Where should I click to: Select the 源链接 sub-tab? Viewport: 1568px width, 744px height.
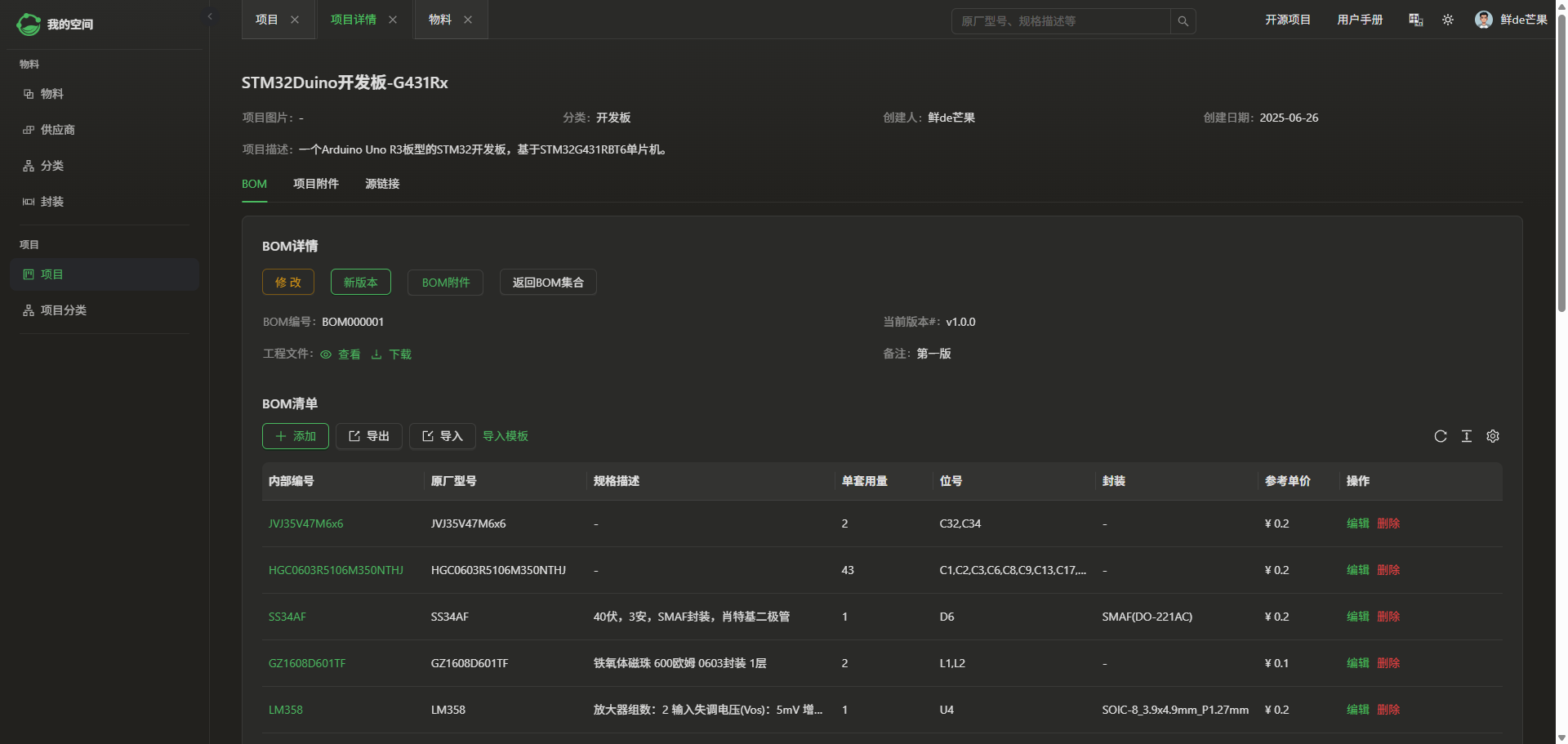(x=382, y=184)
